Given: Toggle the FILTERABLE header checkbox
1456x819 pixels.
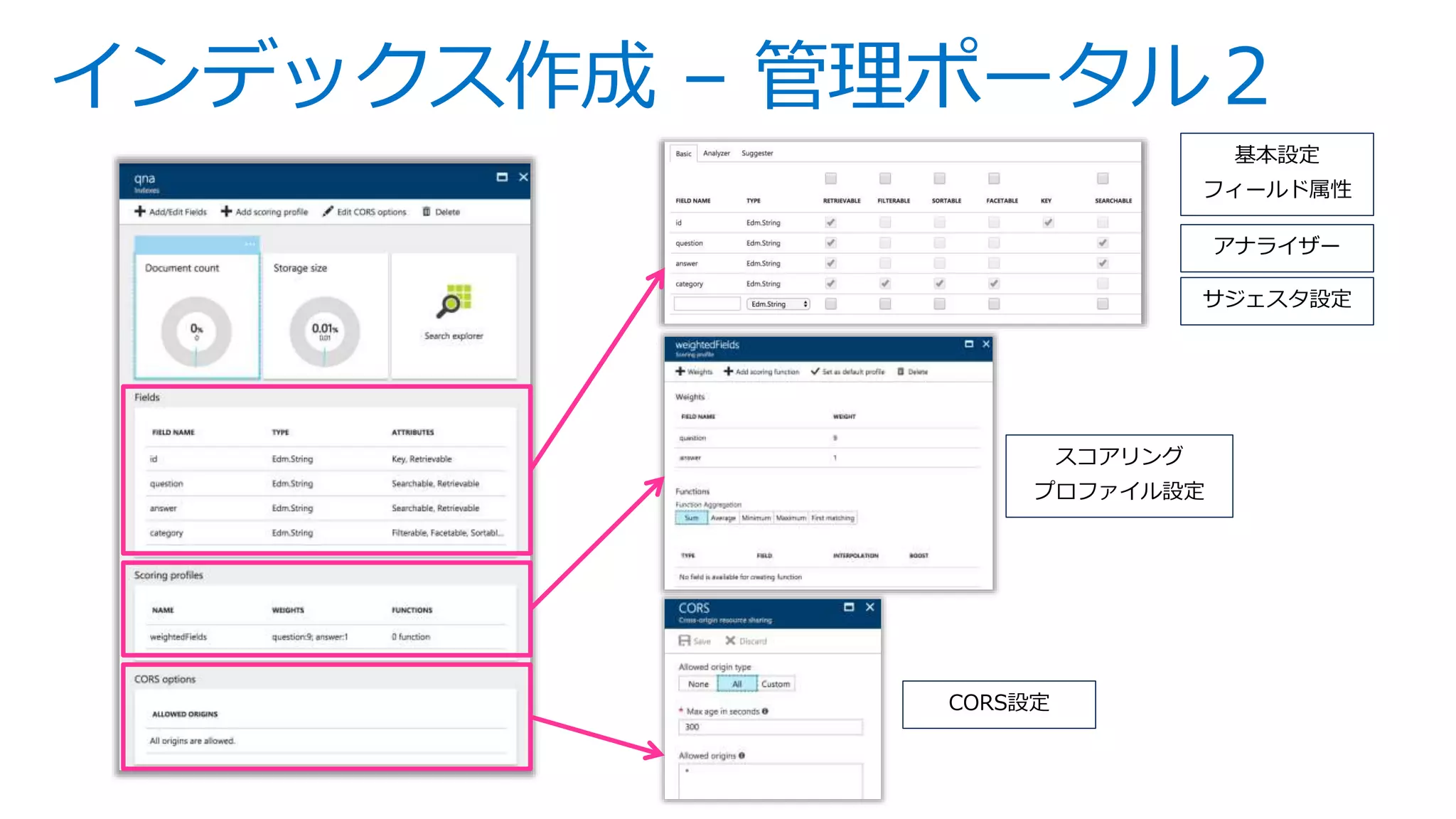Looking at the screenshot, I should click(885, 178).
